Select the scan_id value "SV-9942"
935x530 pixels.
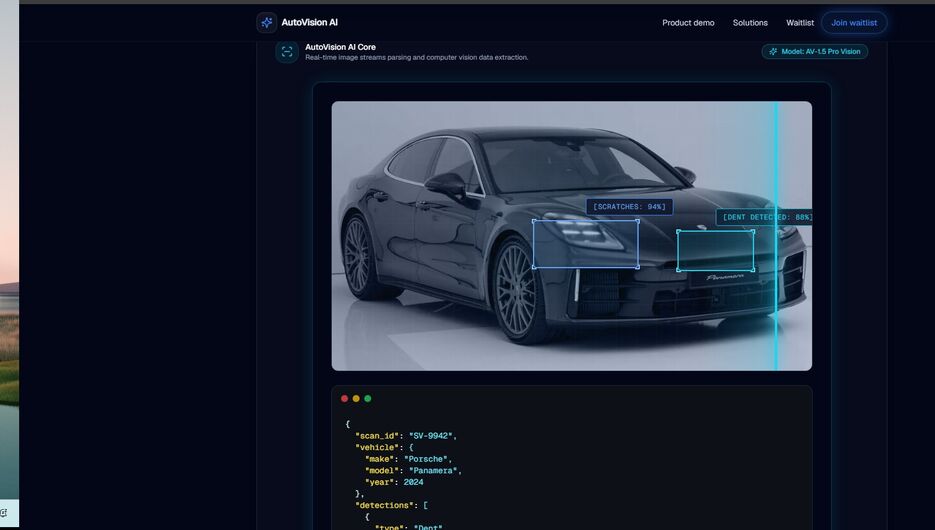[431, 436]
